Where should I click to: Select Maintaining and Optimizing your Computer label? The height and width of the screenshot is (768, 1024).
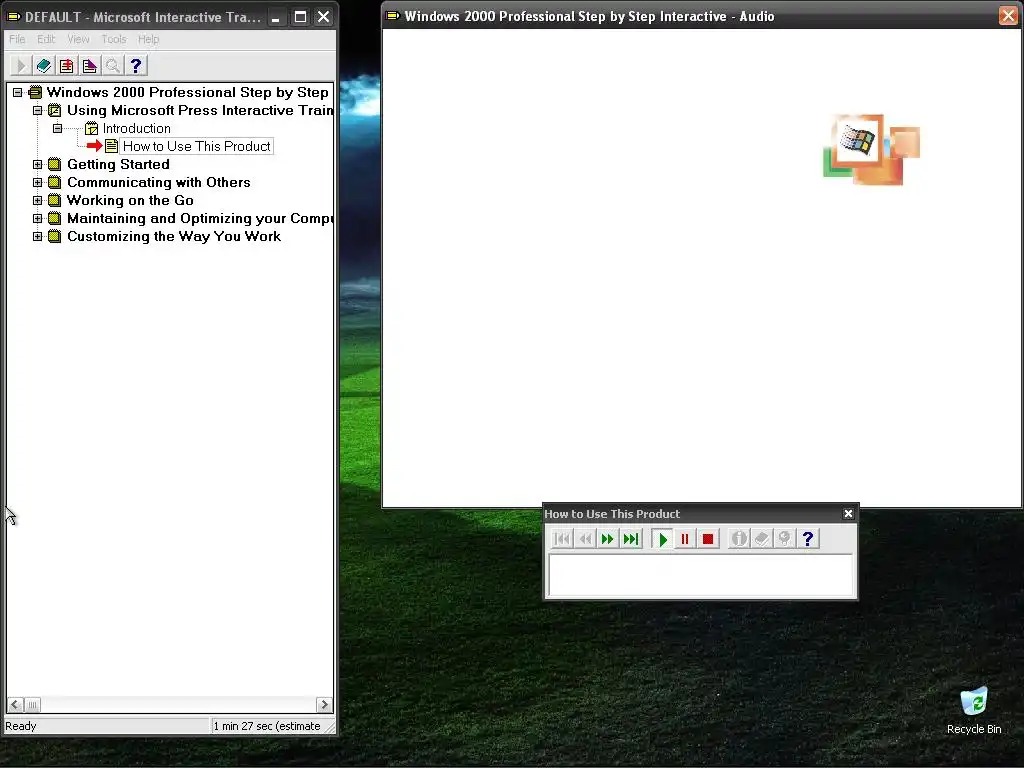200,218
